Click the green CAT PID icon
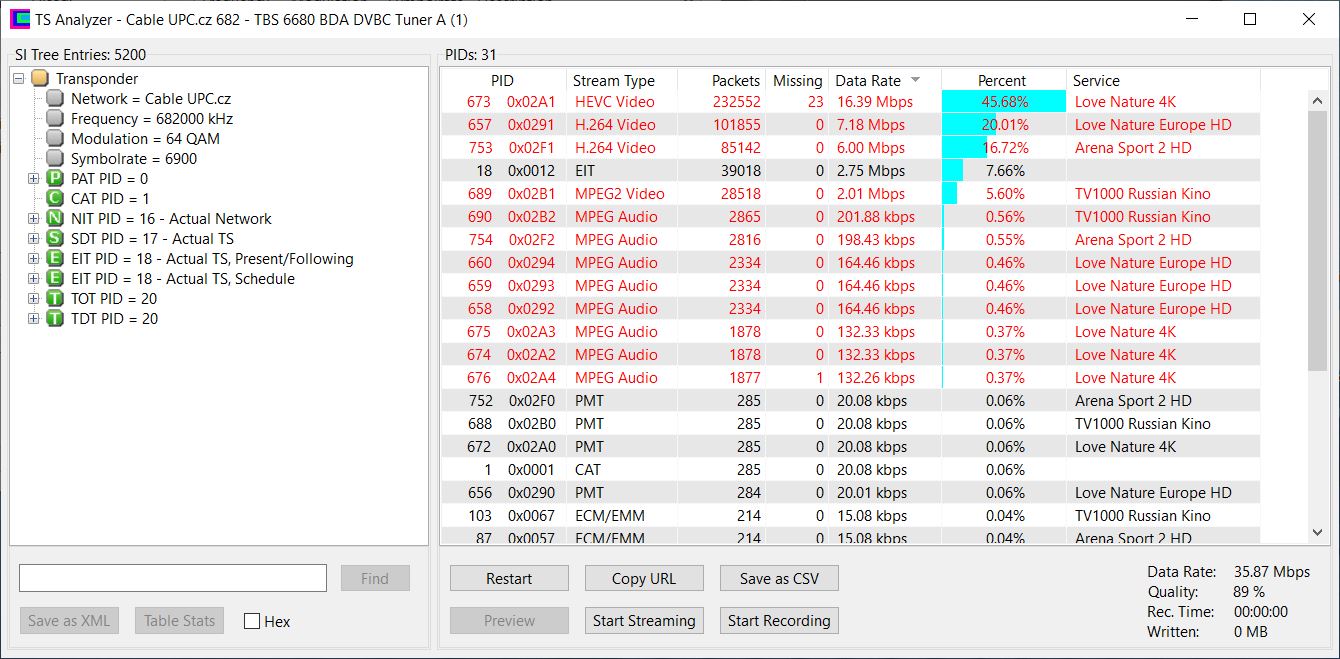1340x659 pixels. pos(55,199)
